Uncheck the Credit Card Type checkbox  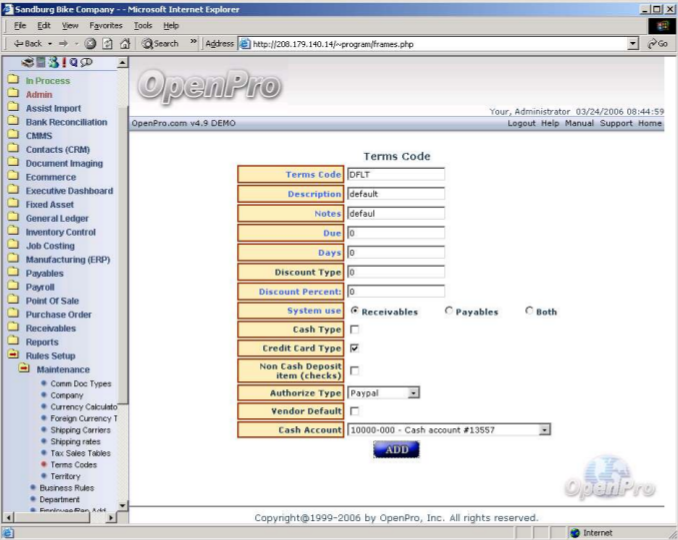pyautogui.click(x=354, y=348)
